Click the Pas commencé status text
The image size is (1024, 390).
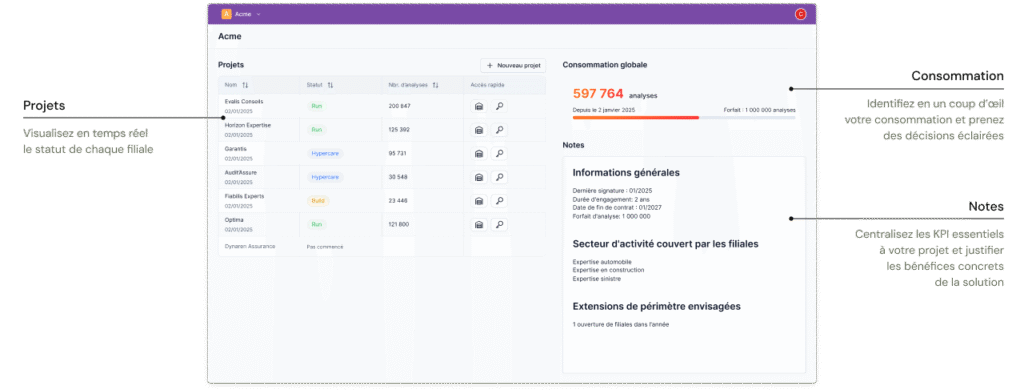(325, 247)
